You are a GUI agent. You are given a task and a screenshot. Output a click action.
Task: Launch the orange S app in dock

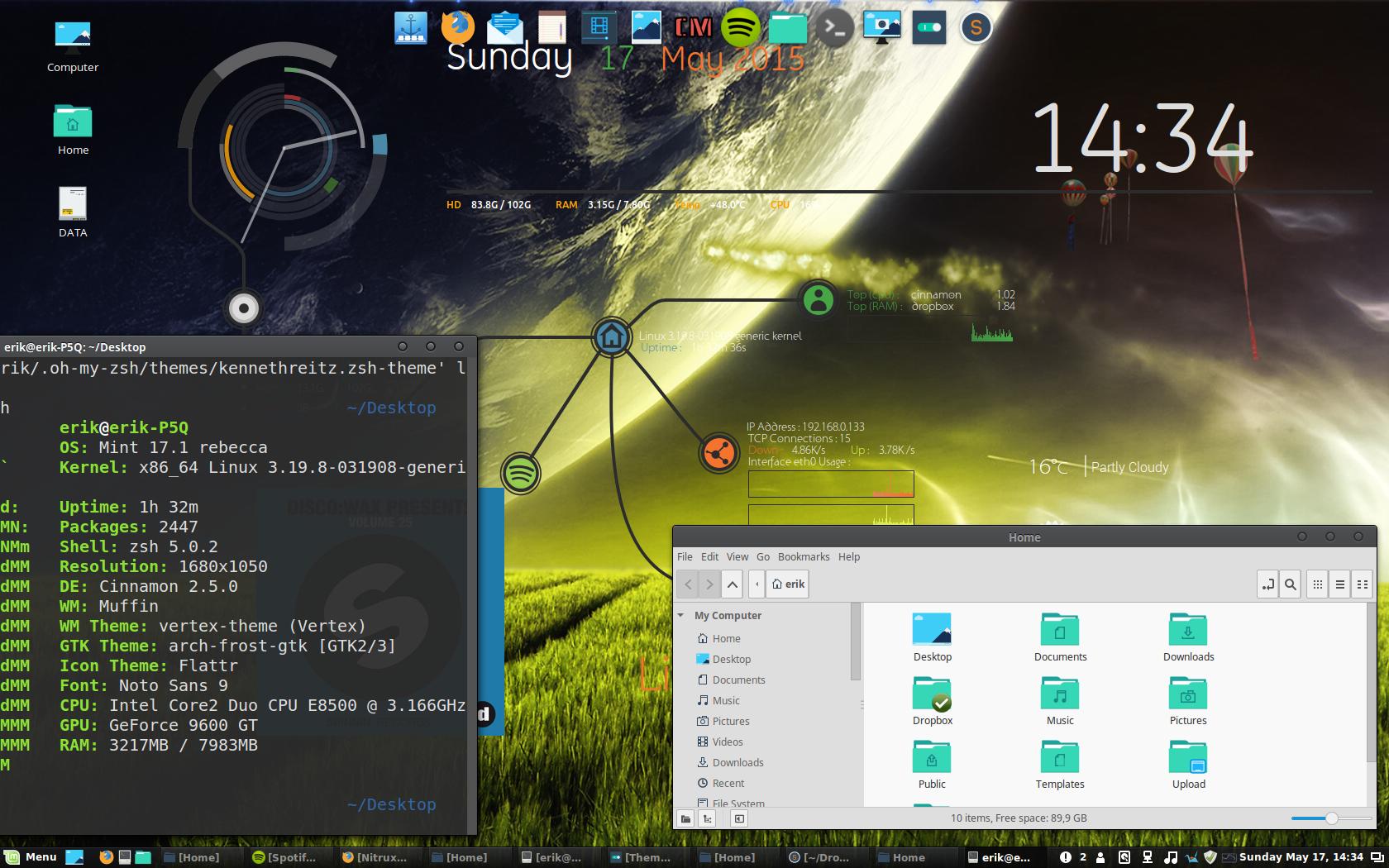(976, 27)
